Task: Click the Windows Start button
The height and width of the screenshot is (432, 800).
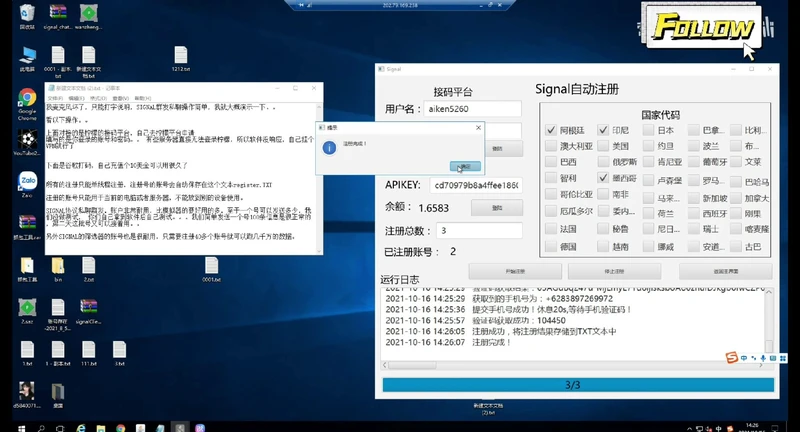Action: [21, 428]
